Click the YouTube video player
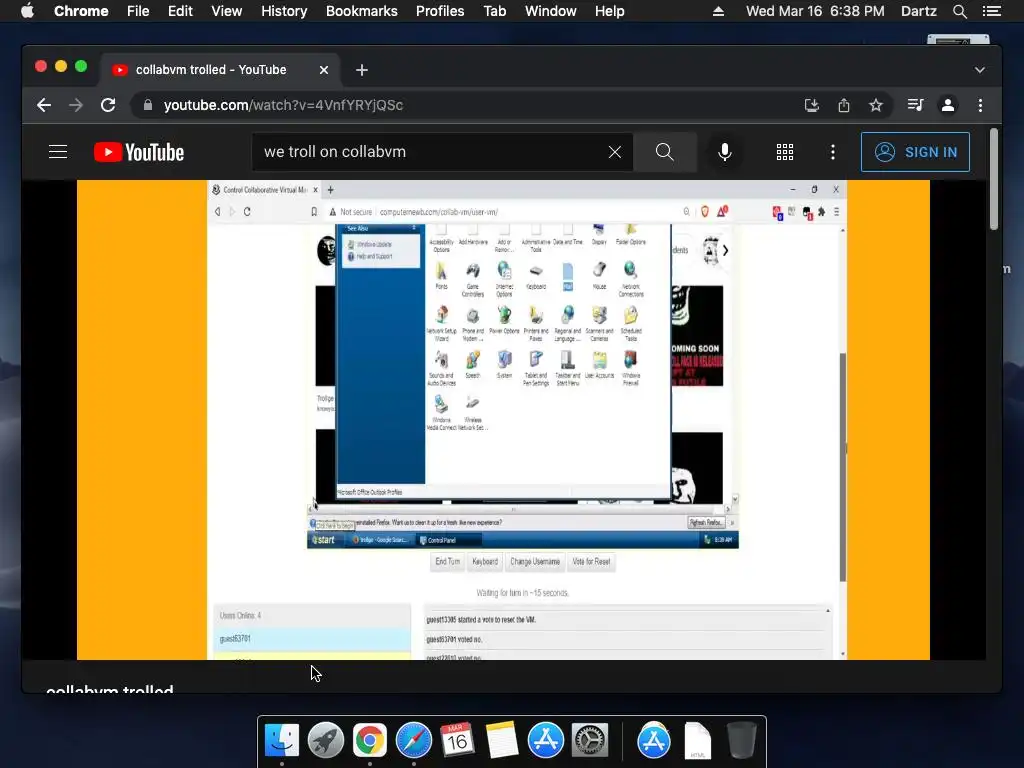Screen dimensions: 1024x768 (x=503, y=420)
